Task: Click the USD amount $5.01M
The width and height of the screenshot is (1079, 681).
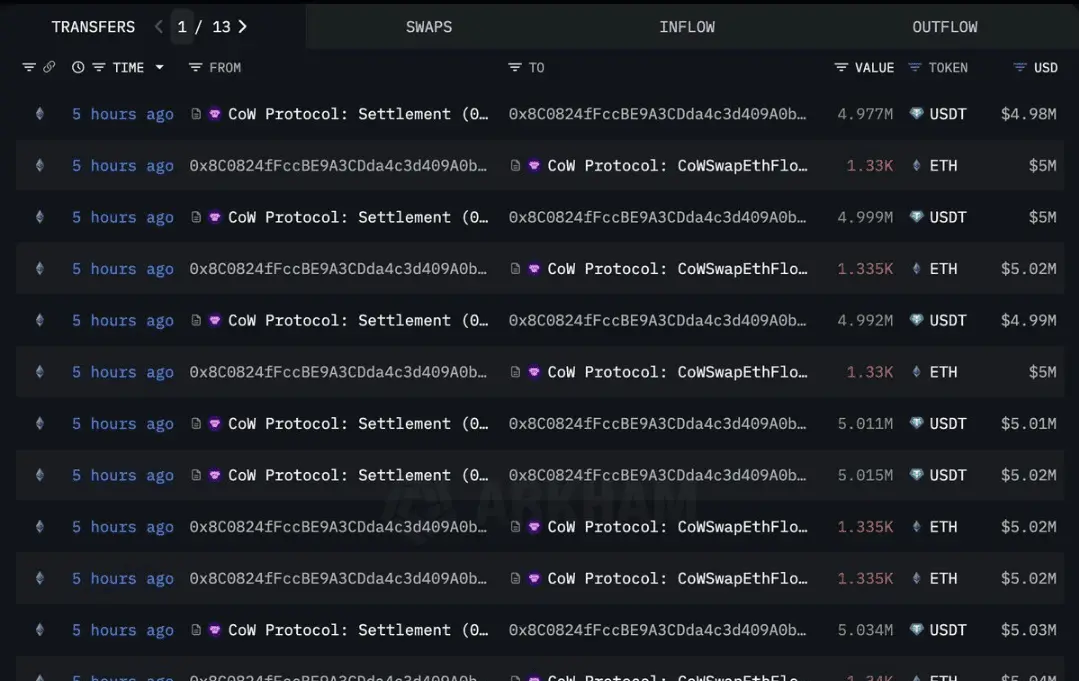Action: click(1028, 424)
